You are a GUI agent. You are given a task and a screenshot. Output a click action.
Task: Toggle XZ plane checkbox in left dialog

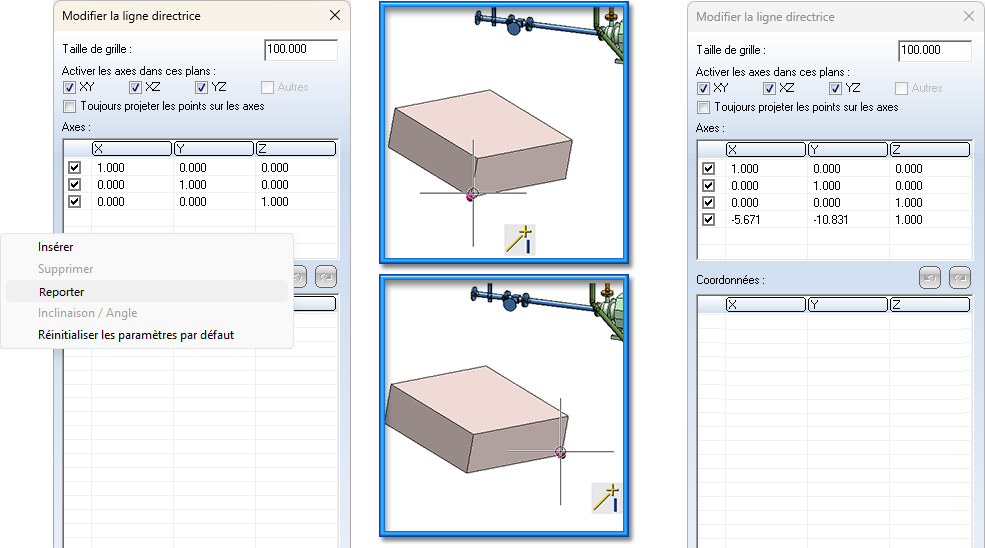click(135, 87)
